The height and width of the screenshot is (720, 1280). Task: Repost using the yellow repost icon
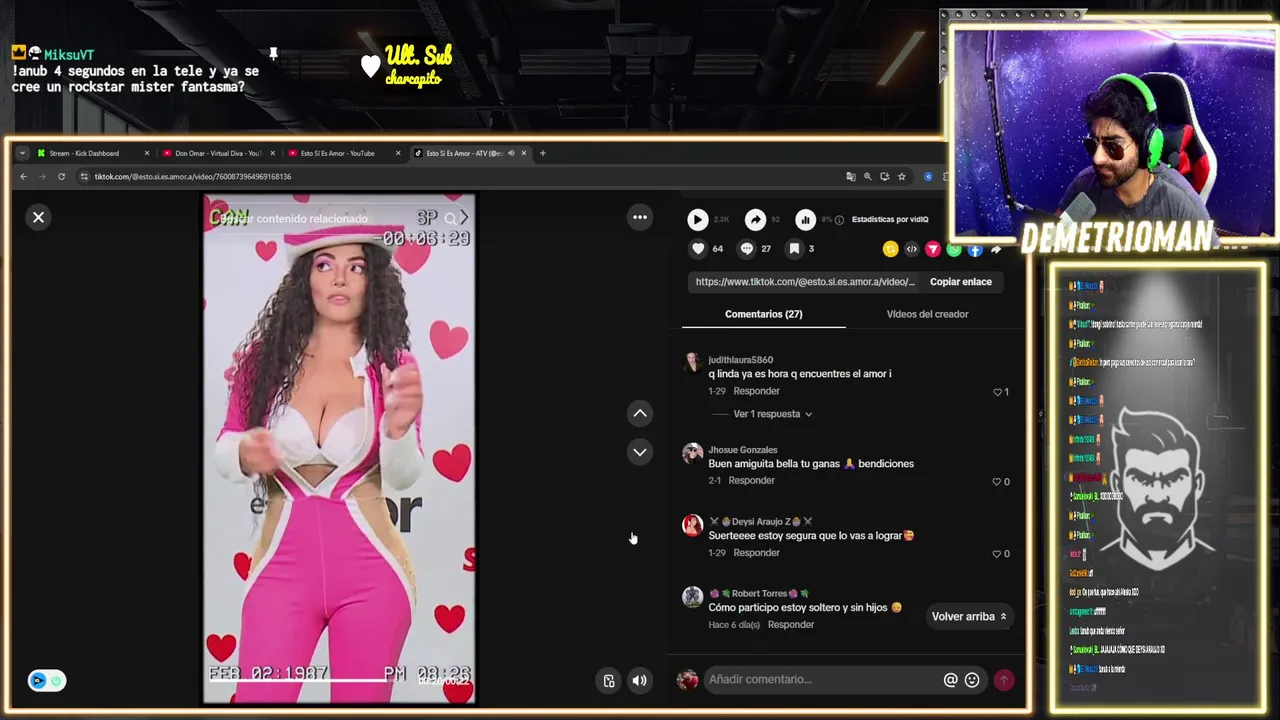pos(890,249)
